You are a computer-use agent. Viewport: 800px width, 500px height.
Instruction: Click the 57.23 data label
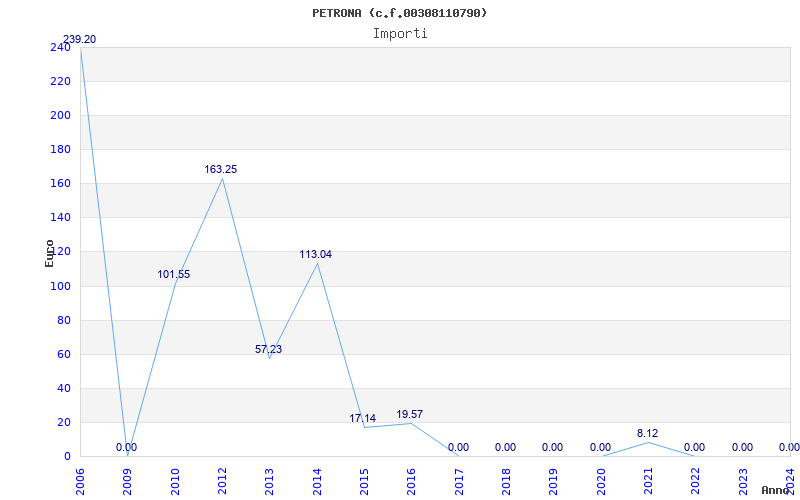coord(268,349)
